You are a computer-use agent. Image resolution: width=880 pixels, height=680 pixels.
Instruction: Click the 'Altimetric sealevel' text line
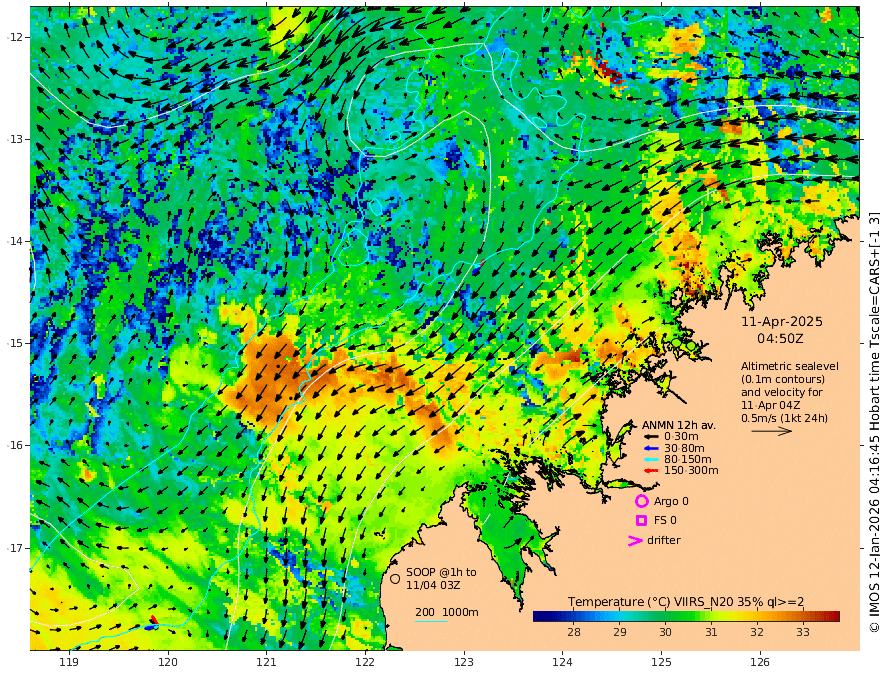pyautogui.click(x=790, y=366)
